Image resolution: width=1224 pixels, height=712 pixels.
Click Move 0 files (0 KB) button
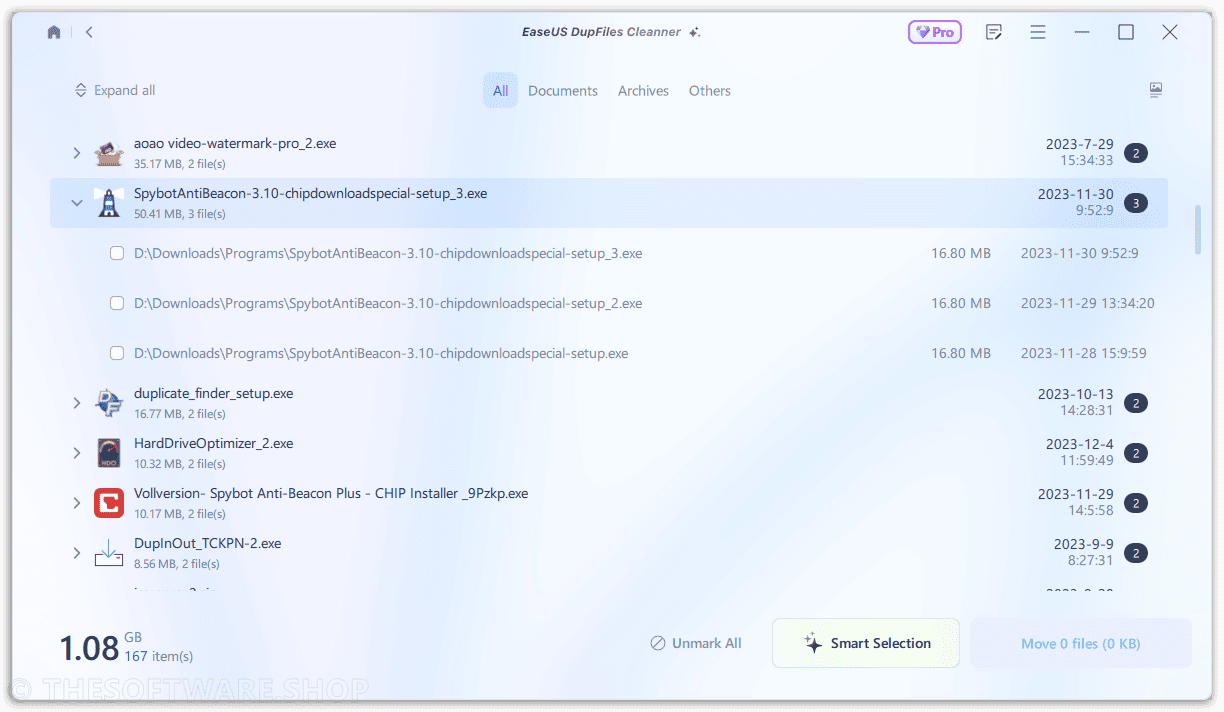[1081, 643]
